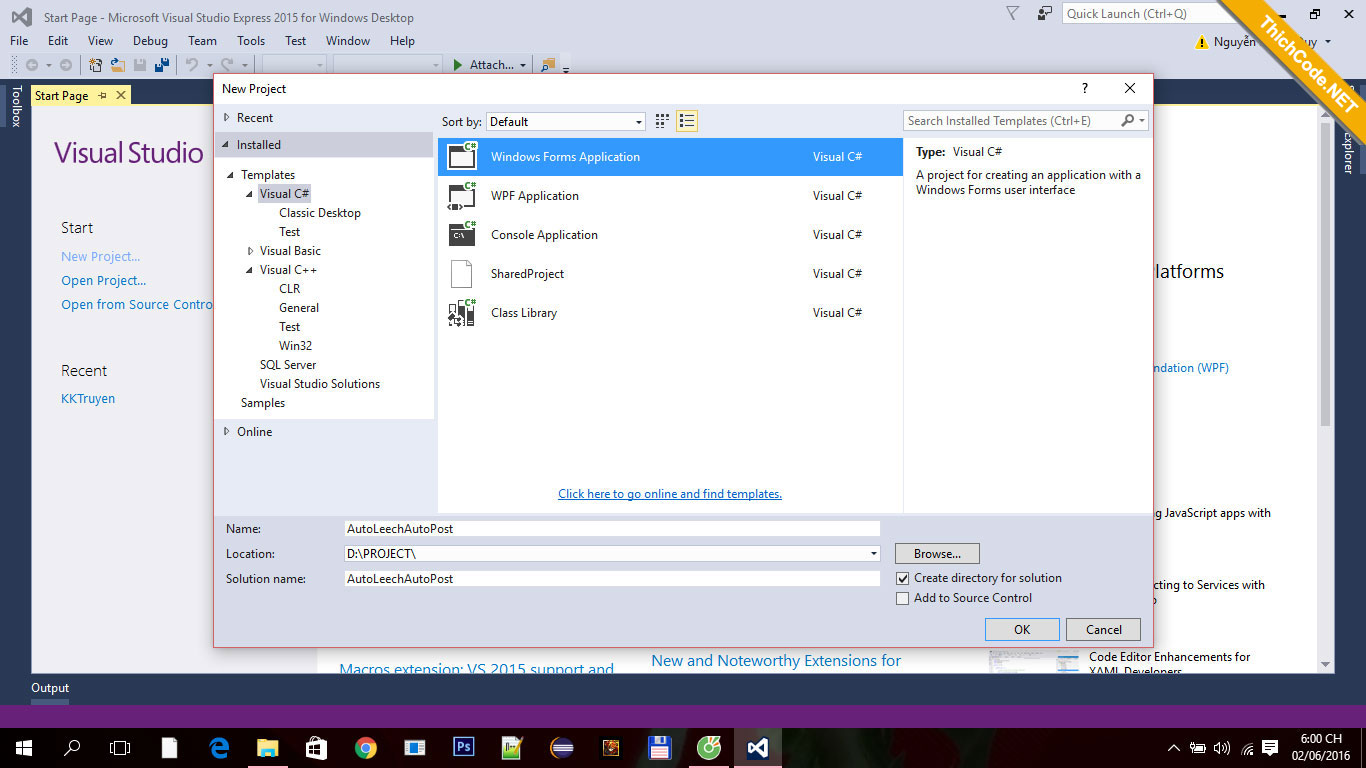This screenshot has width=1366, height=768.
Task: Select the WPF Application template
Action: pyautogui.click(x=670, y=196)
